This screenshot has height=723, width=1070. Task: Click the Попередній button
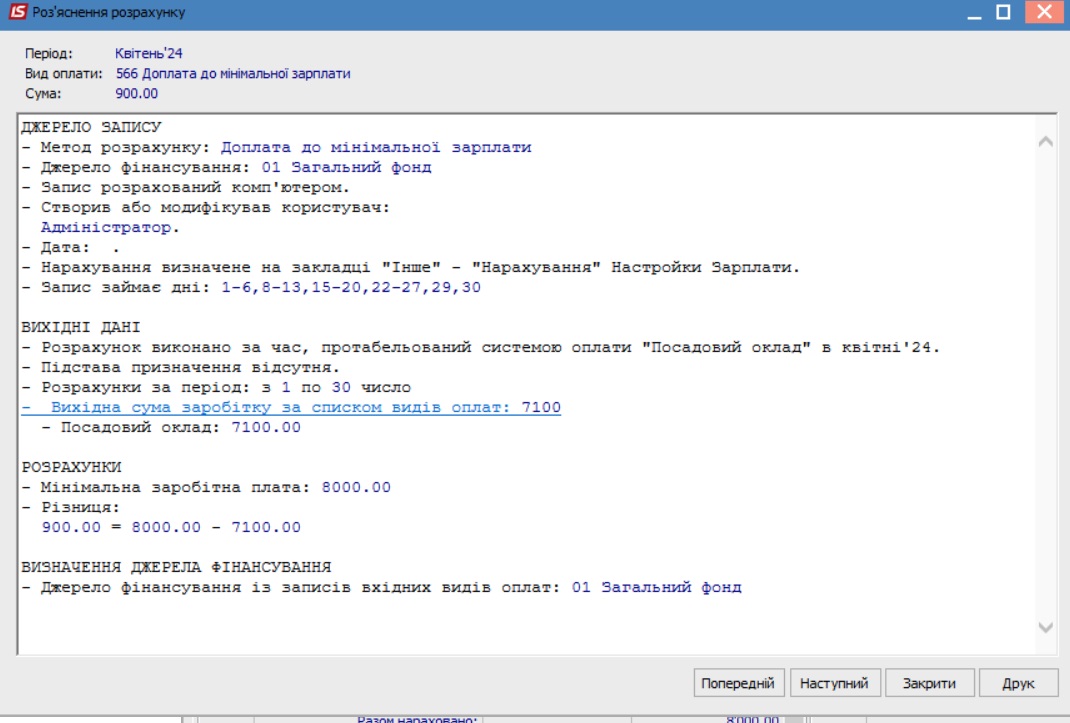point(738,683)
